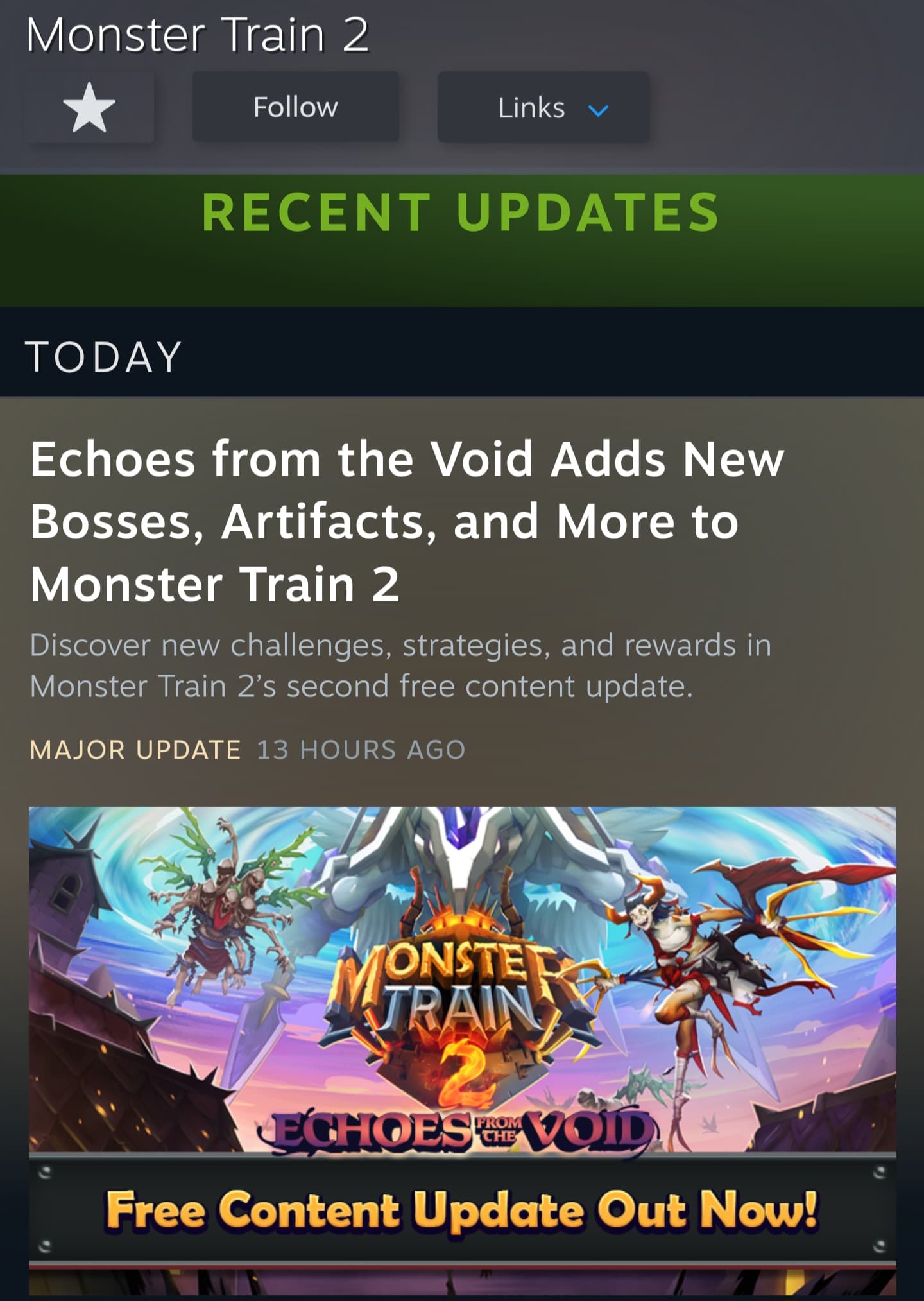Viewport: 924px width, 1301px height.
Task: Follow Monster Train 2
Action: (296, 107)
